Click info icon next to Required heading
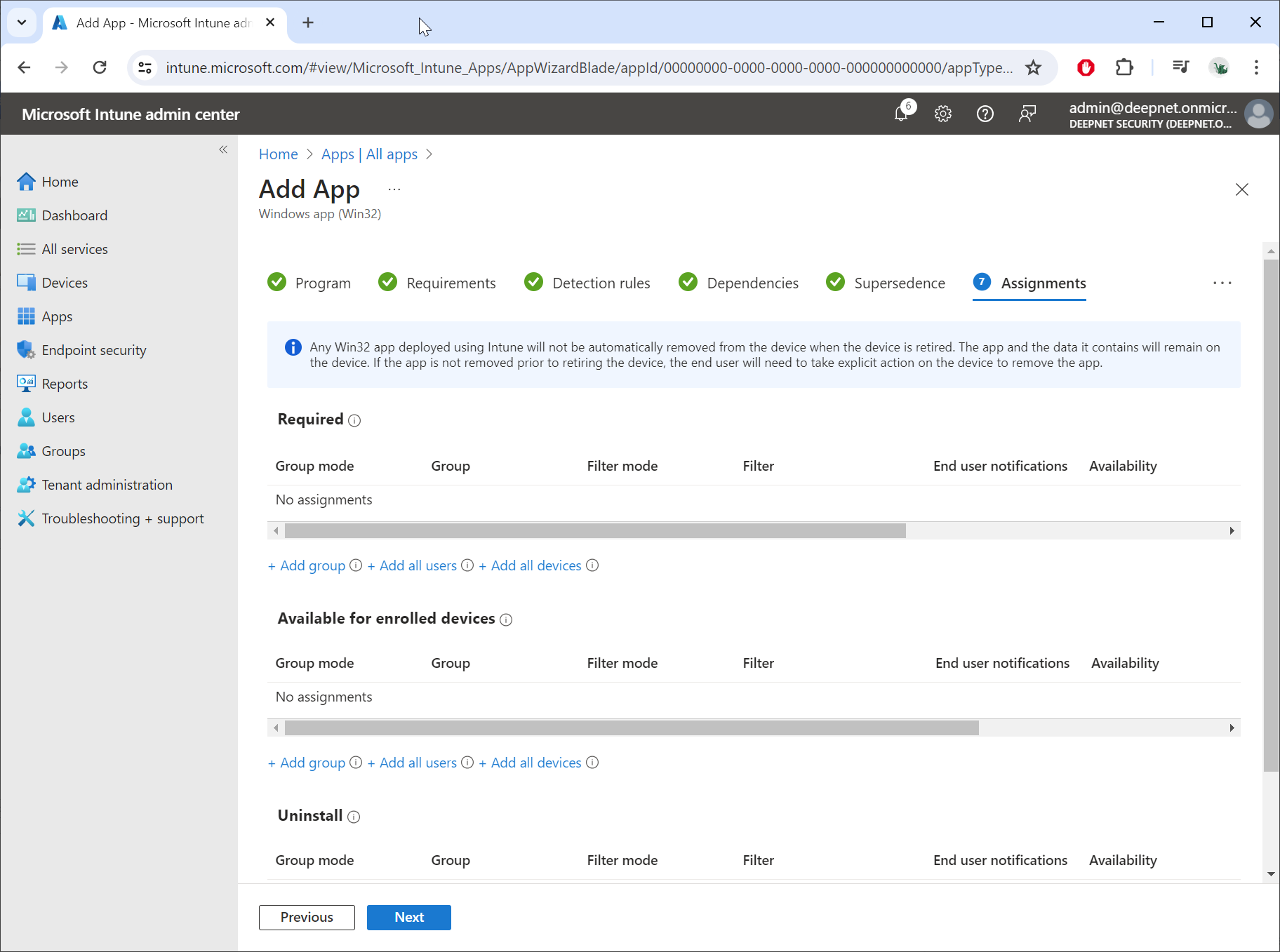 [354, 420]
